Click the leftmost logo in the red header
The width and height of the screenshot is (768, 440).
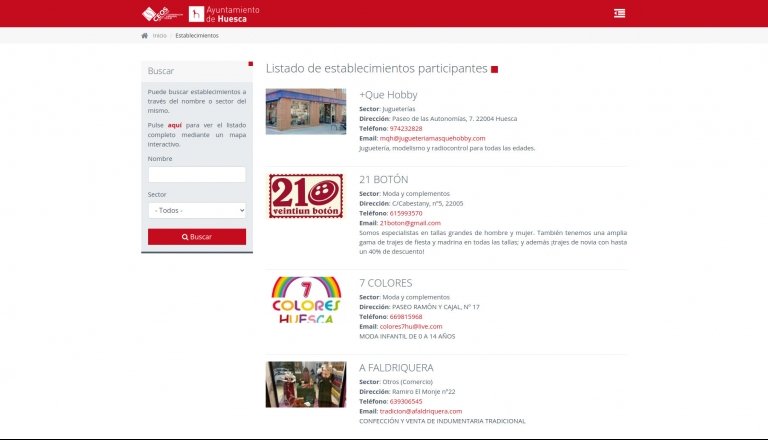tap(162, 14)
